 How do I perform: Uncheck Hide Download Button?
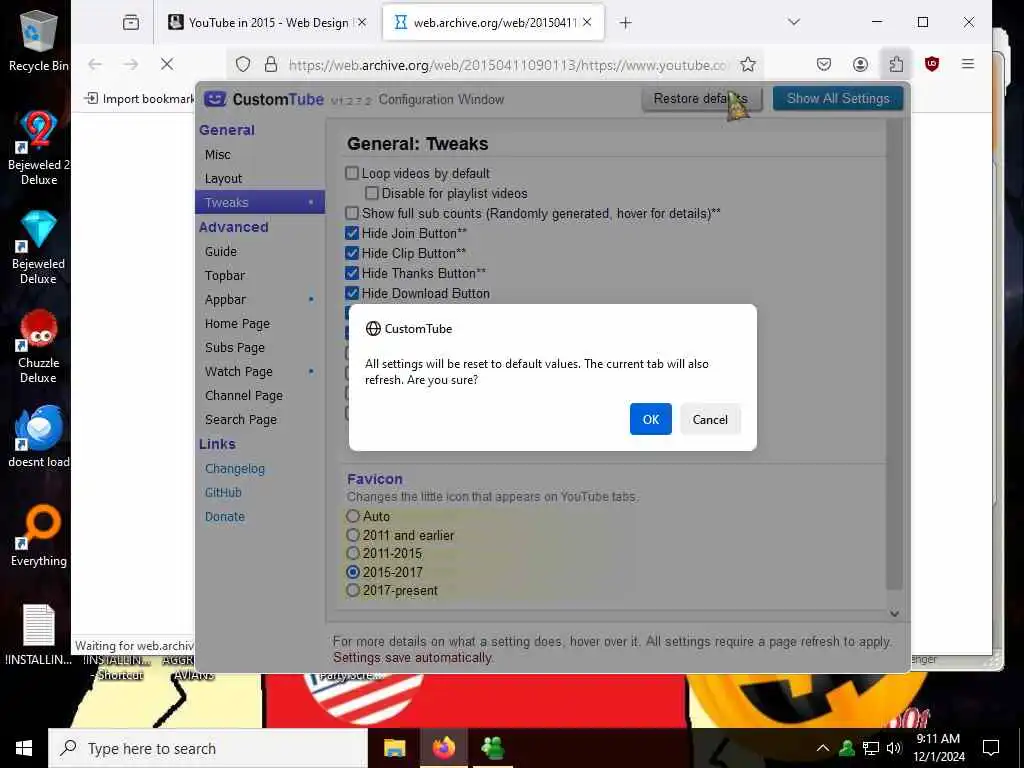pos(352,293)
